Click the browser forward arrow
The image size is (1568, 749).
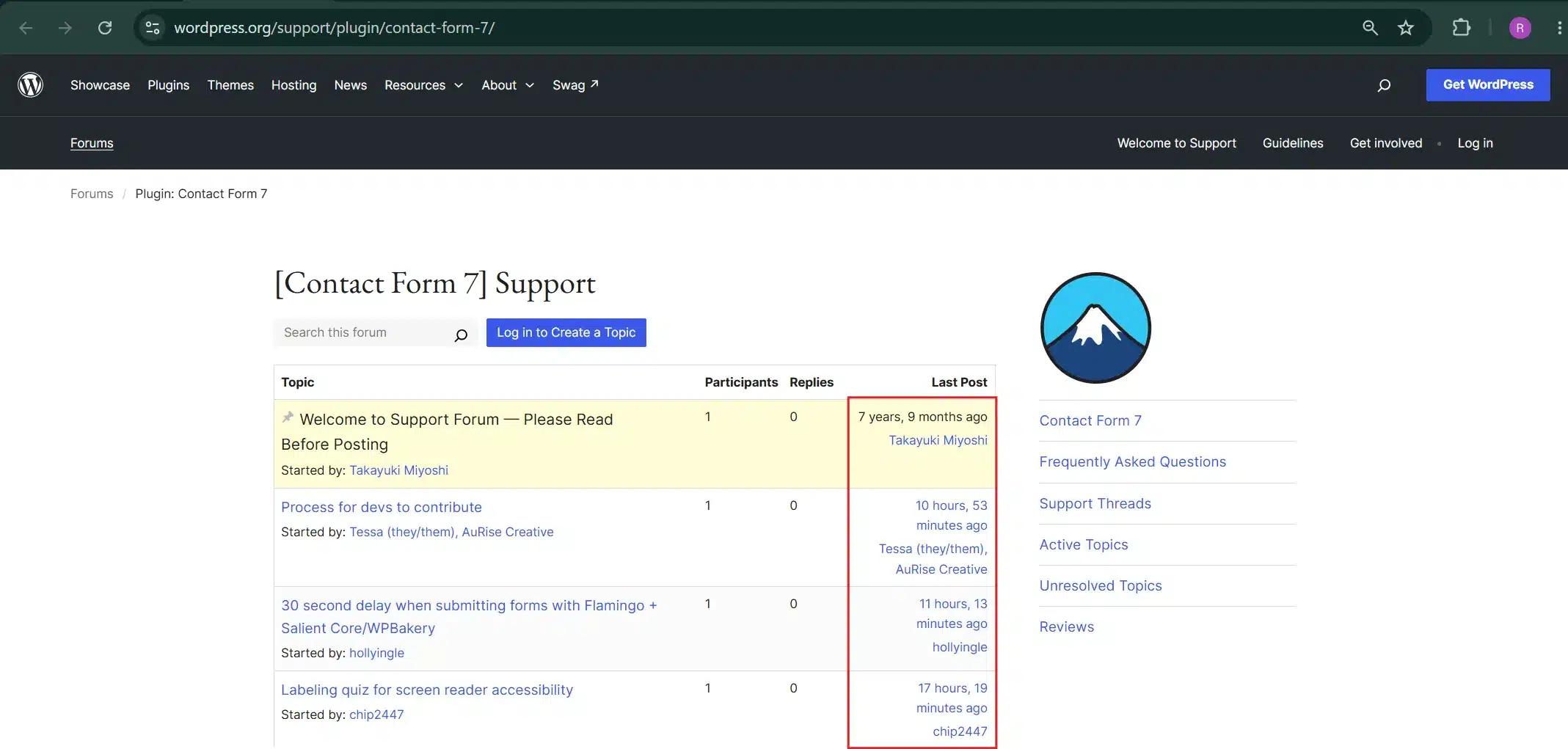tap(65, 28)
